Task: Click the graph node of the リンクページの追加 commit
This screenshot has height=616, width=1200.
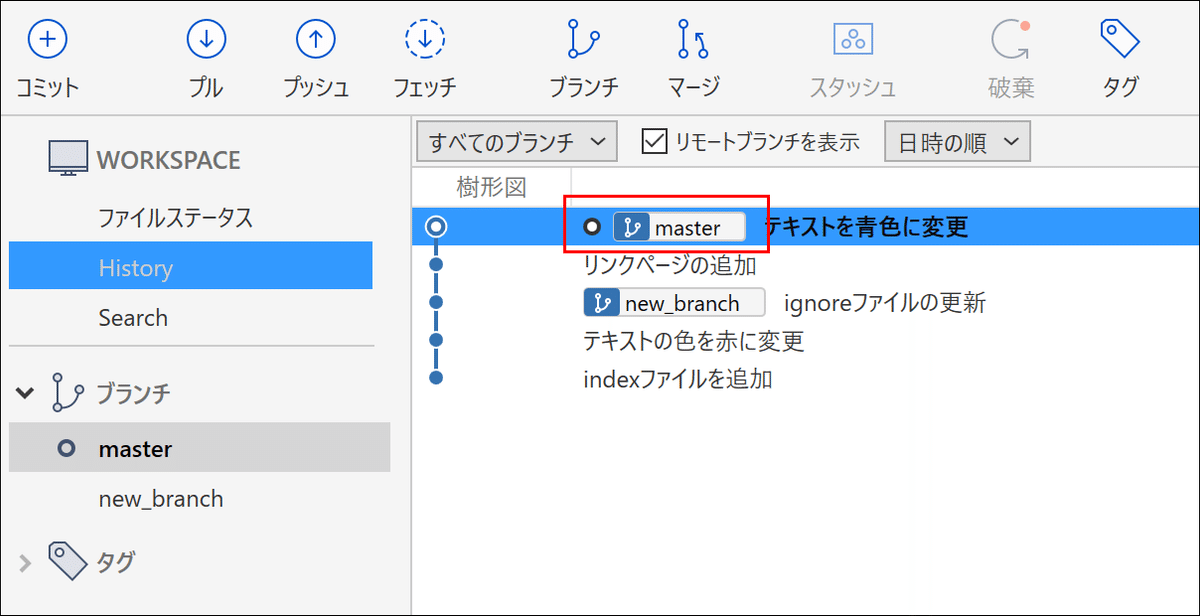Action: 435,265
